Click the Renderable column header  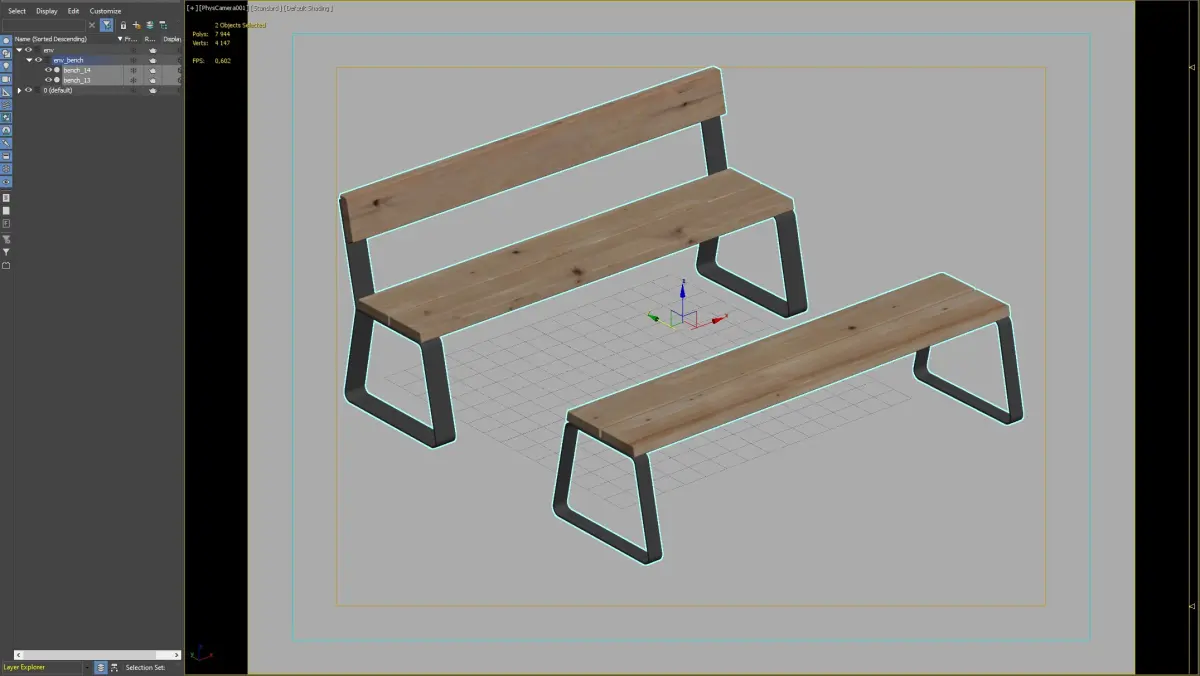[x=150, y=39]
